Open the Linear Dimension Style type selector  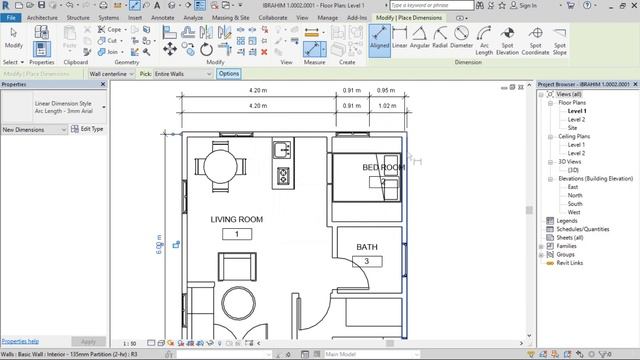tap(53, 107)
